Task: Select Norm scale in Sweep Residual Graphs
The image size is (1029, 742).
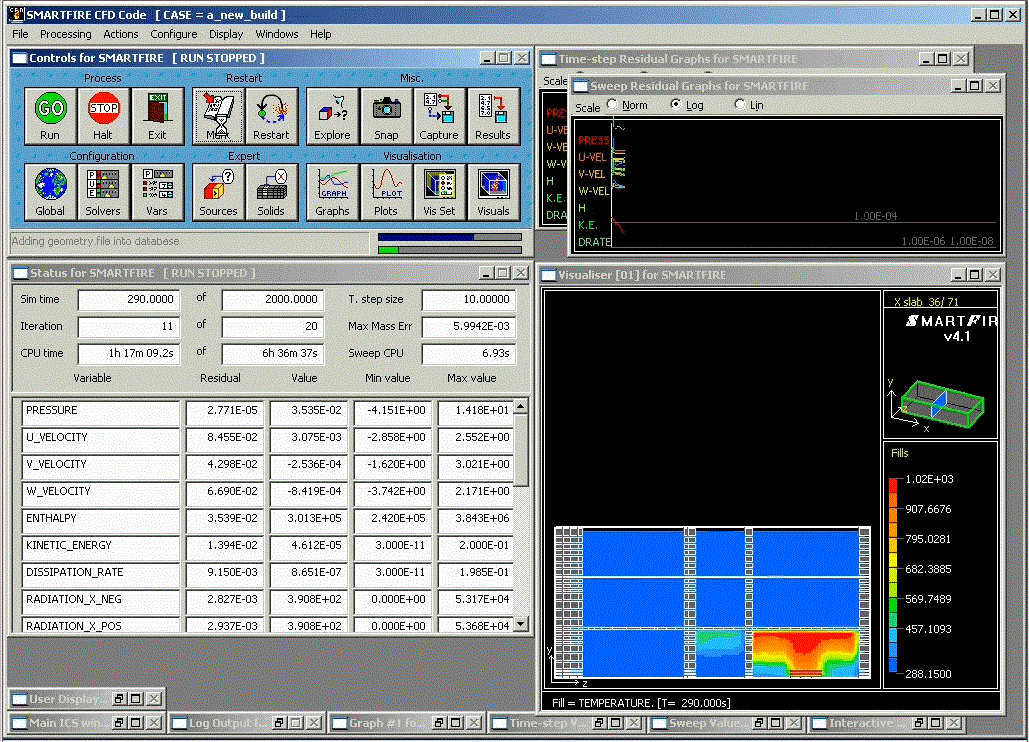Action: pyautogui.click(x=612, y=104)
